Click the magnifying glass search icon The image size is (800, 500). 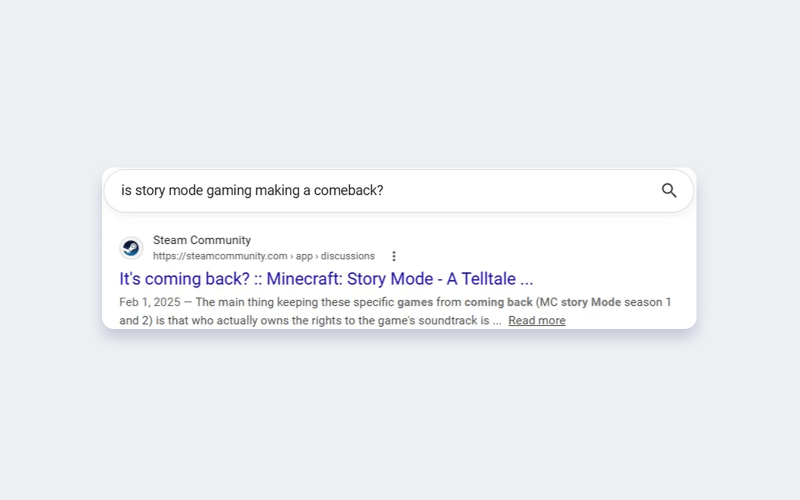click(x=669, y=190)
